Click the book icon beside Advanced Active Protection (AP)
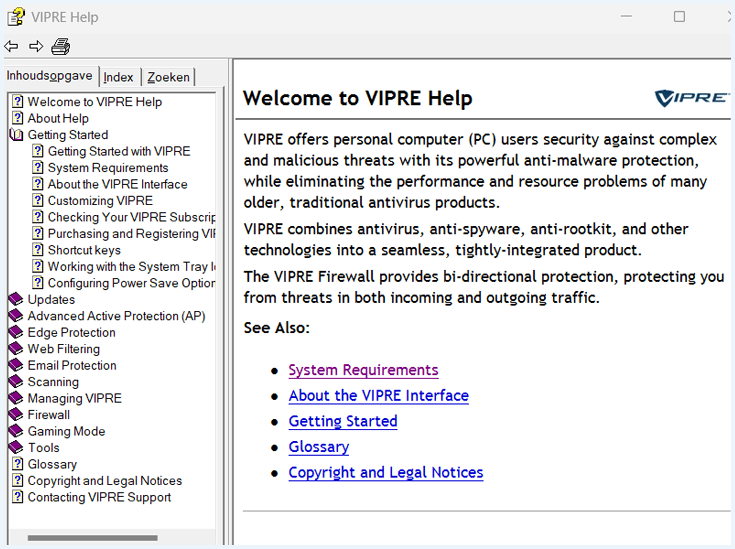The width and height of the screenshot is (735, 549). tap(16, 316)
